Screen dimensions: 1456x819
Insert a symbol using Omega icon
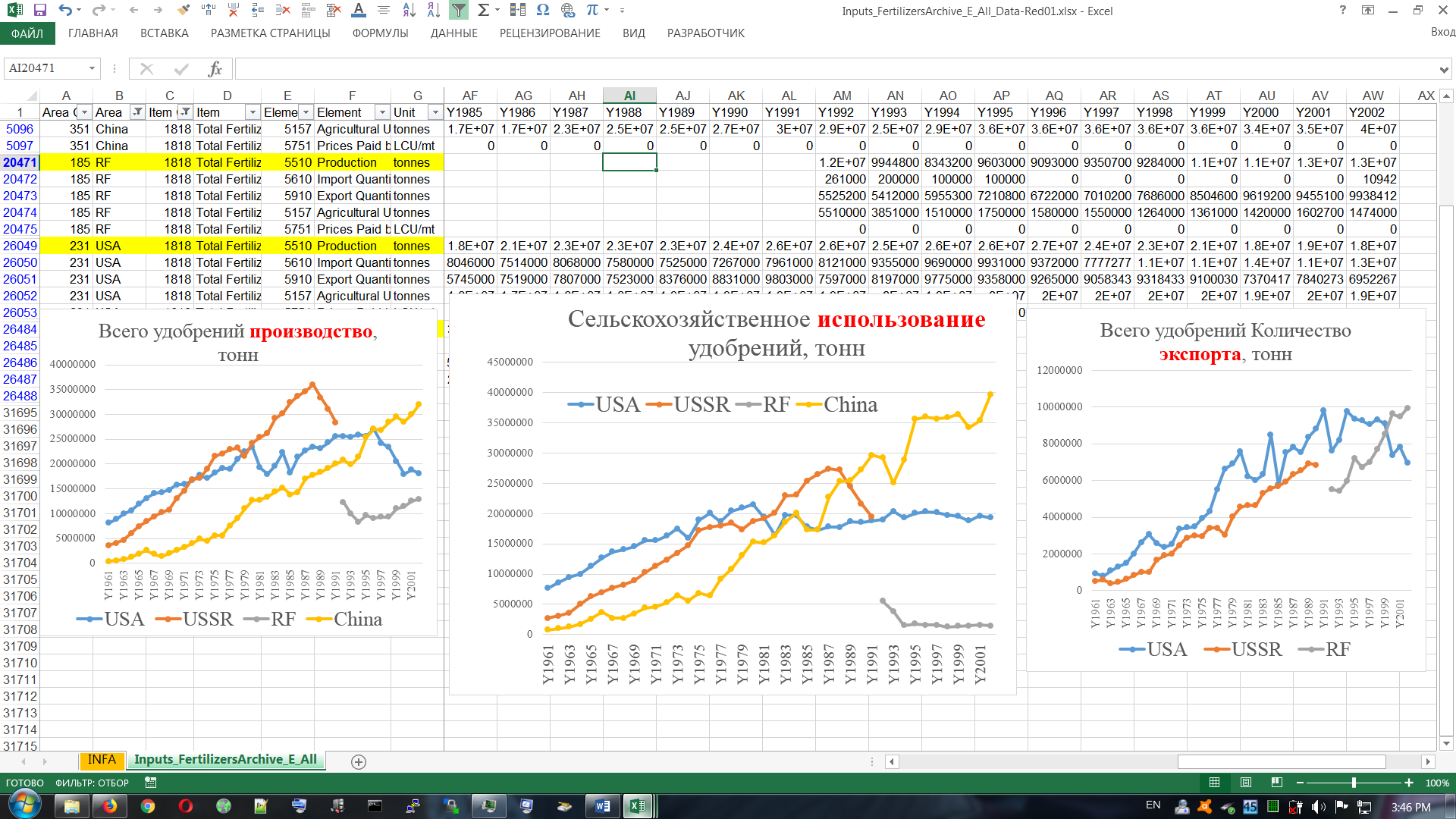tap(542, 11)
